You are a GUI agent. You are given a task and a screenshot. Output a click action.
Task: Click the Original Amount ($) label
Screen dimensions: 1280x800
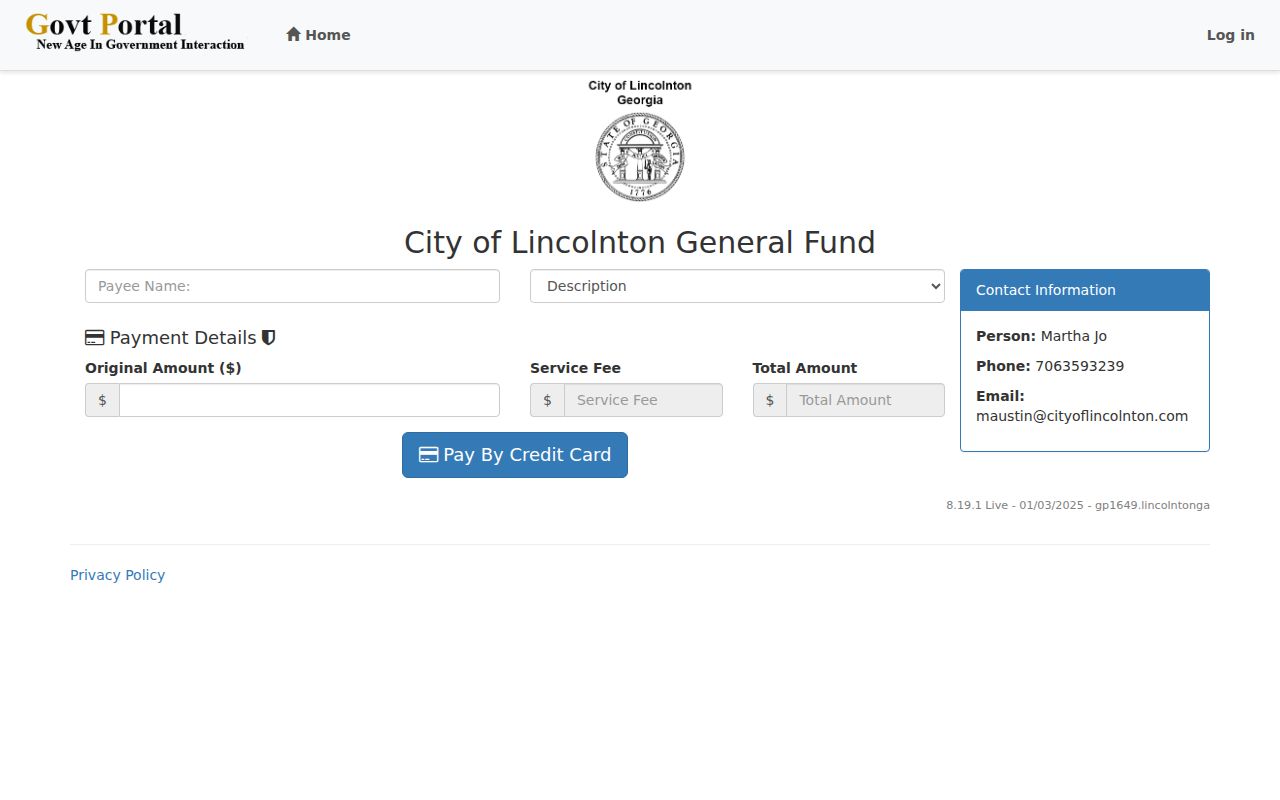163,368
